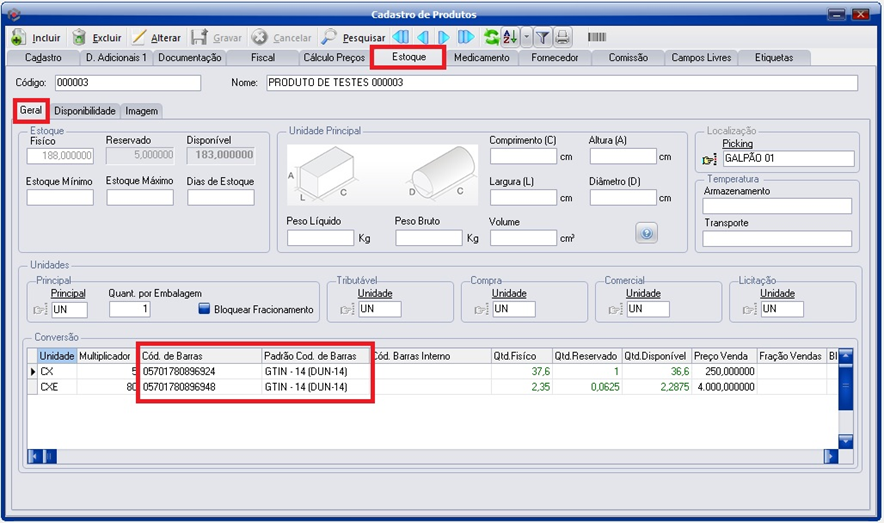
Task: Click the Unidade link under Compra
Action: [x=509, y=294]
